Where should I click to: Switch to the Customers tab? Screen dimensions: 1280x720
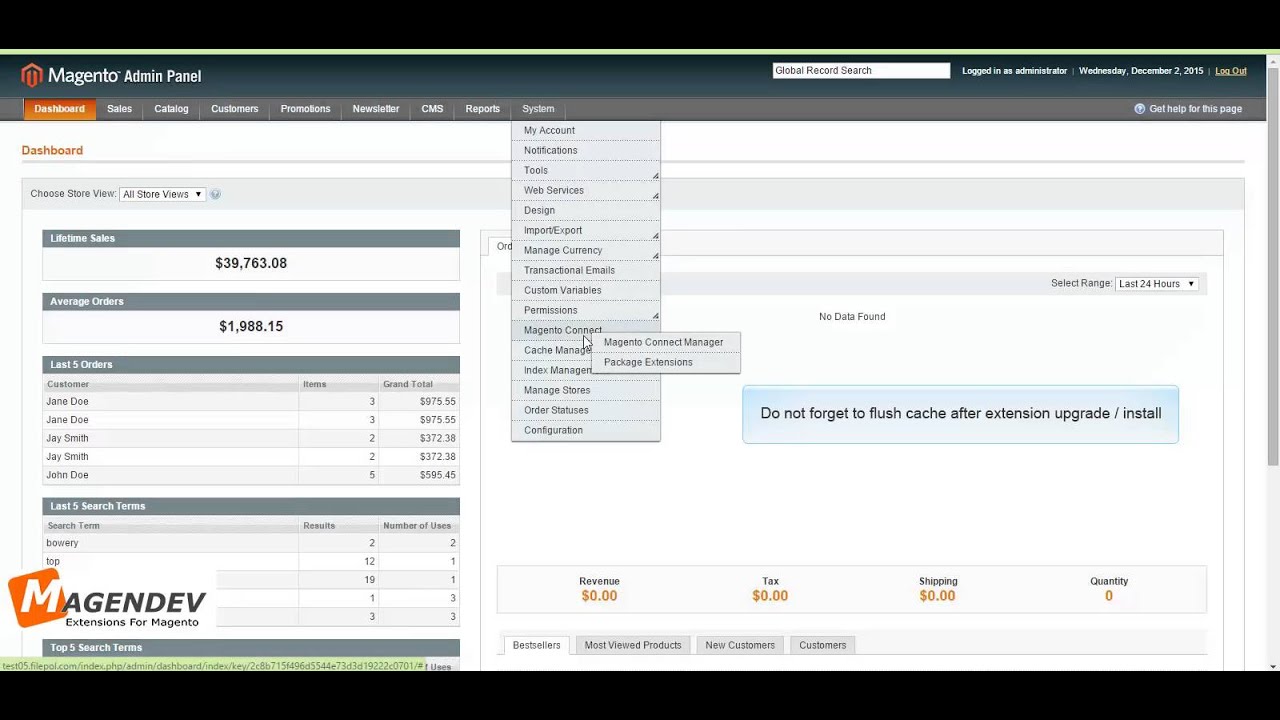(823, 645)
